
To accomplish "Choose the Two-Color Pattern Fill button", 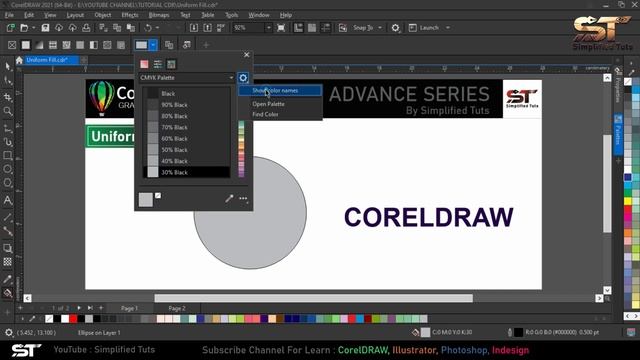I will (x=93, y=45).
